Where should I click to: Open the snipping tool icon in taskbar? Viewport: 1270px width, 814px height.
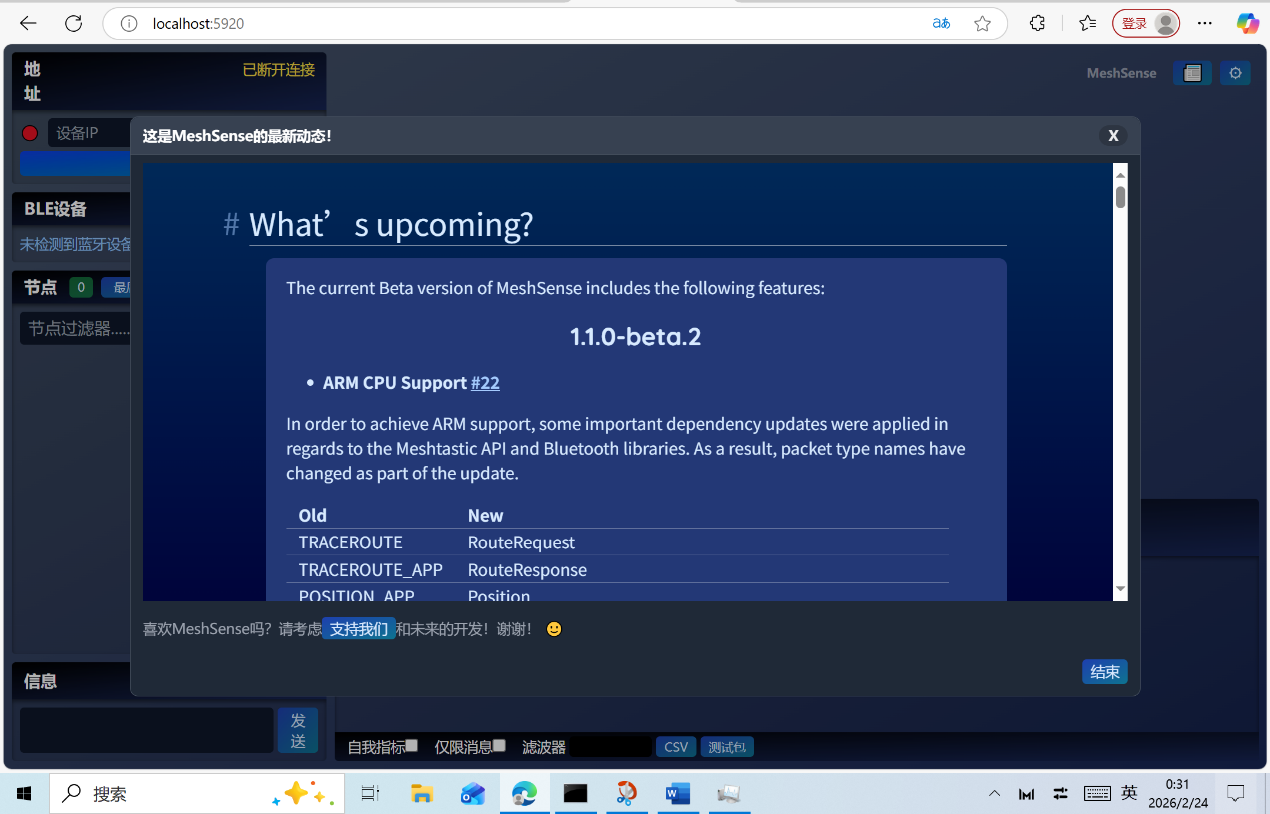click(626, 794)
